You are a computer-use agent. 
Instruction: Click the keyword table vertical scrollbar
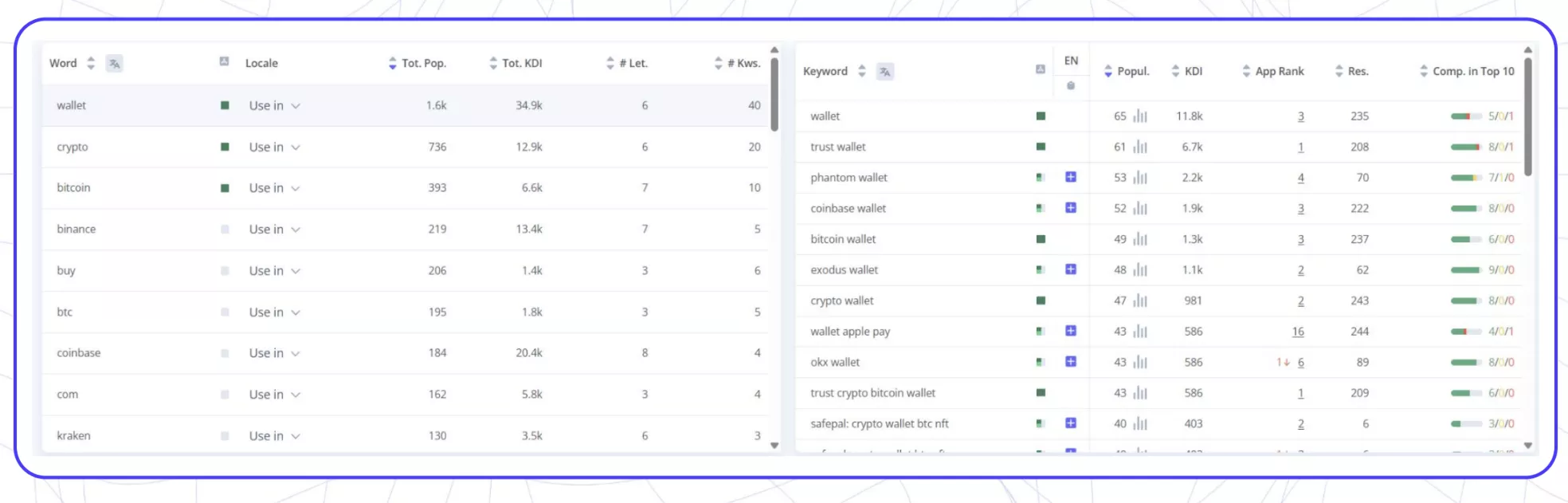point(1528,116)
